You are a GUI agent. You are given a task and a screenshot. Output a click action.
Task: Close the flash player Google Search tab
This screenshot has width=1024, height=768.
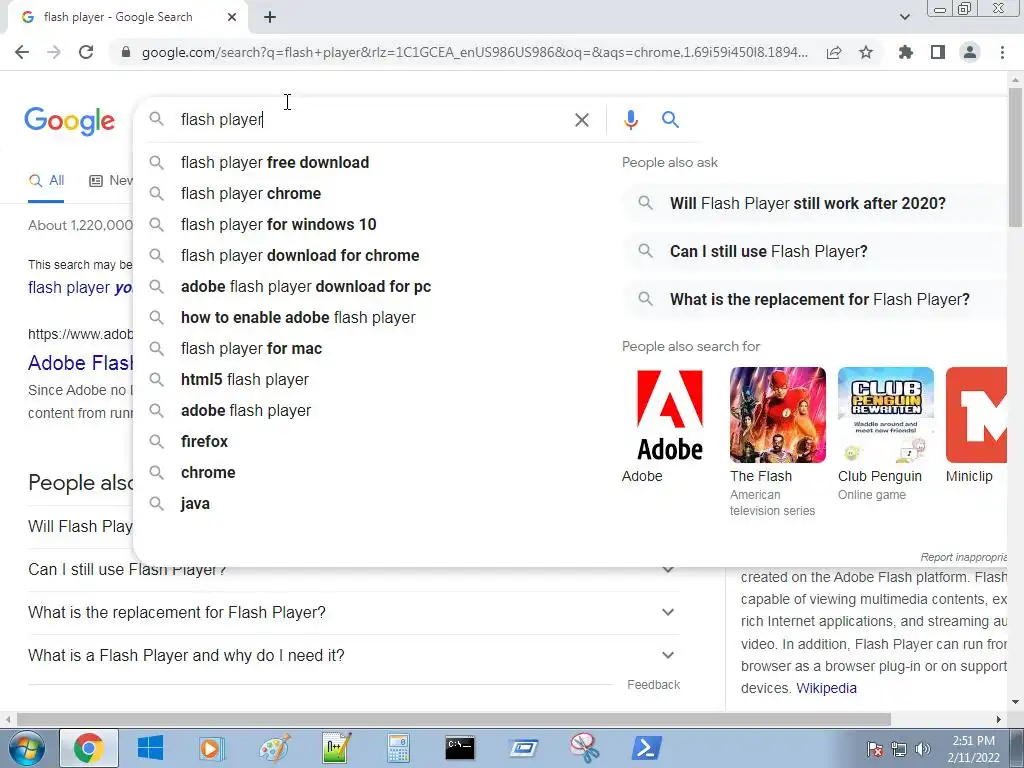(232, 18)
